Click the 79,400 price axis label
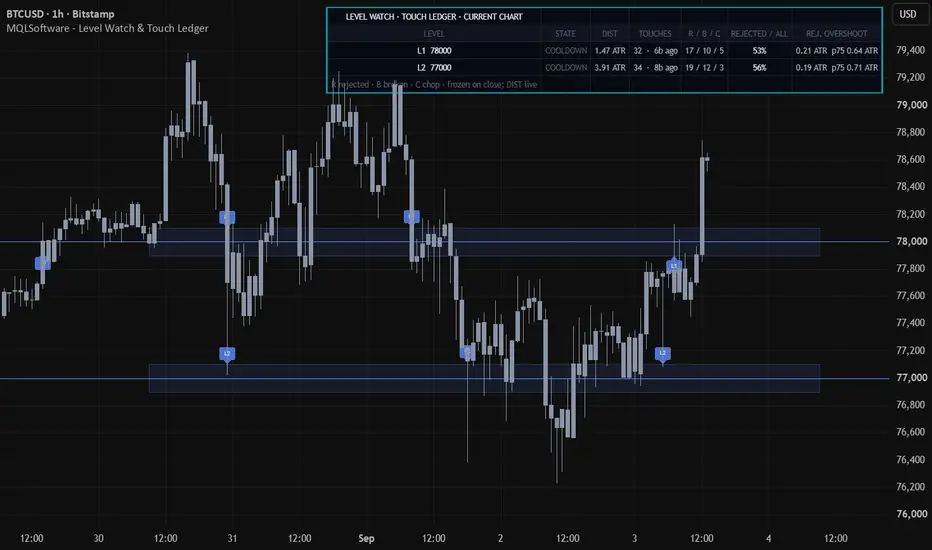Viewport: 932px width, 550px height. coord(911,50)
